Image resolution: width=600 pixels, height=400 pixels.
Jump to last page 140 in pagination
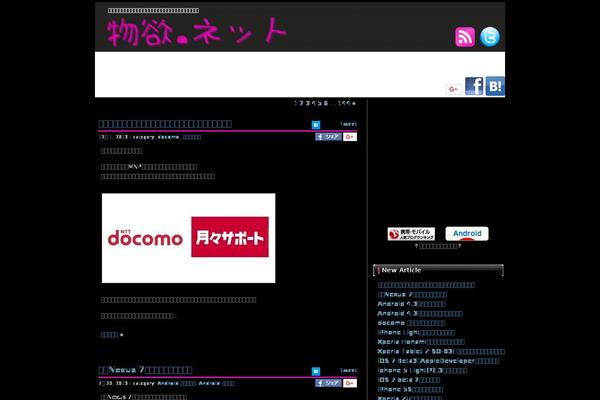tap(344, 103)
